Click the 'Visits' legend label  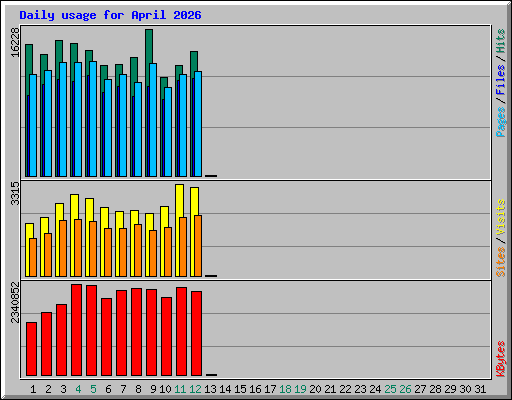pyautogui.click(x=501, y=217)
